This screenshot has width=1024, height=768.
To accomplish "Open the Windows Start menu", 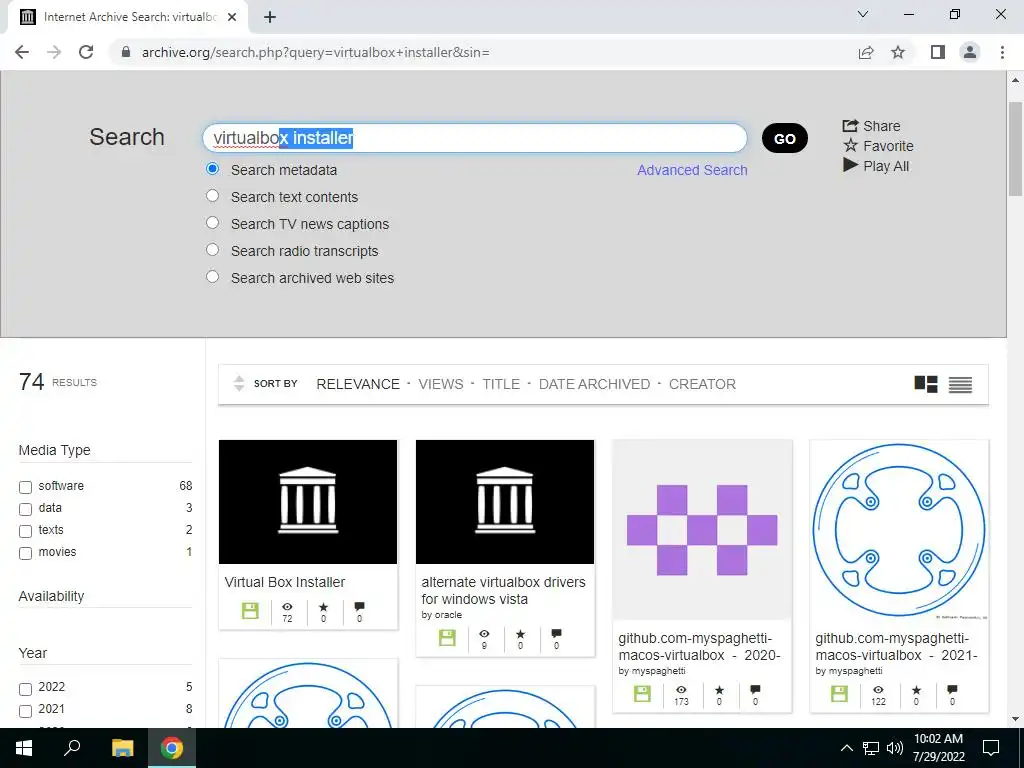I will tap(24, 748).
